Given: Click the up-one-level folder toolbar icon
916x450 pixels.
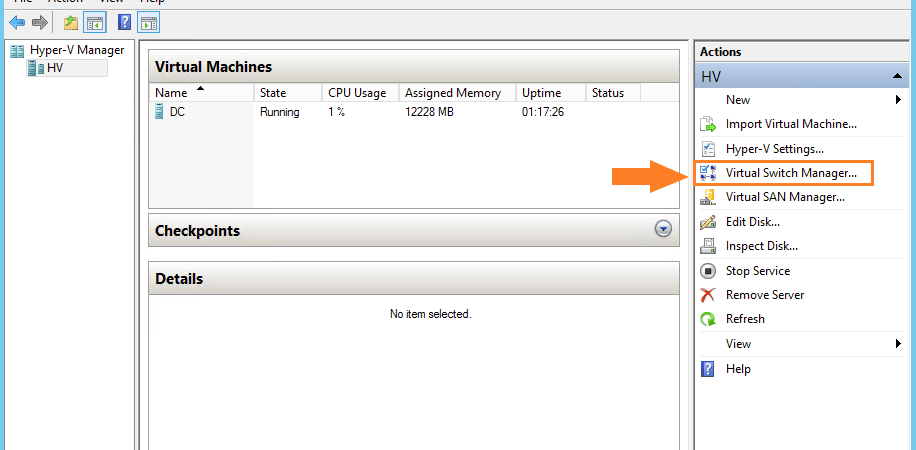Looking at the screenshot, I should (x=71, y=23).
